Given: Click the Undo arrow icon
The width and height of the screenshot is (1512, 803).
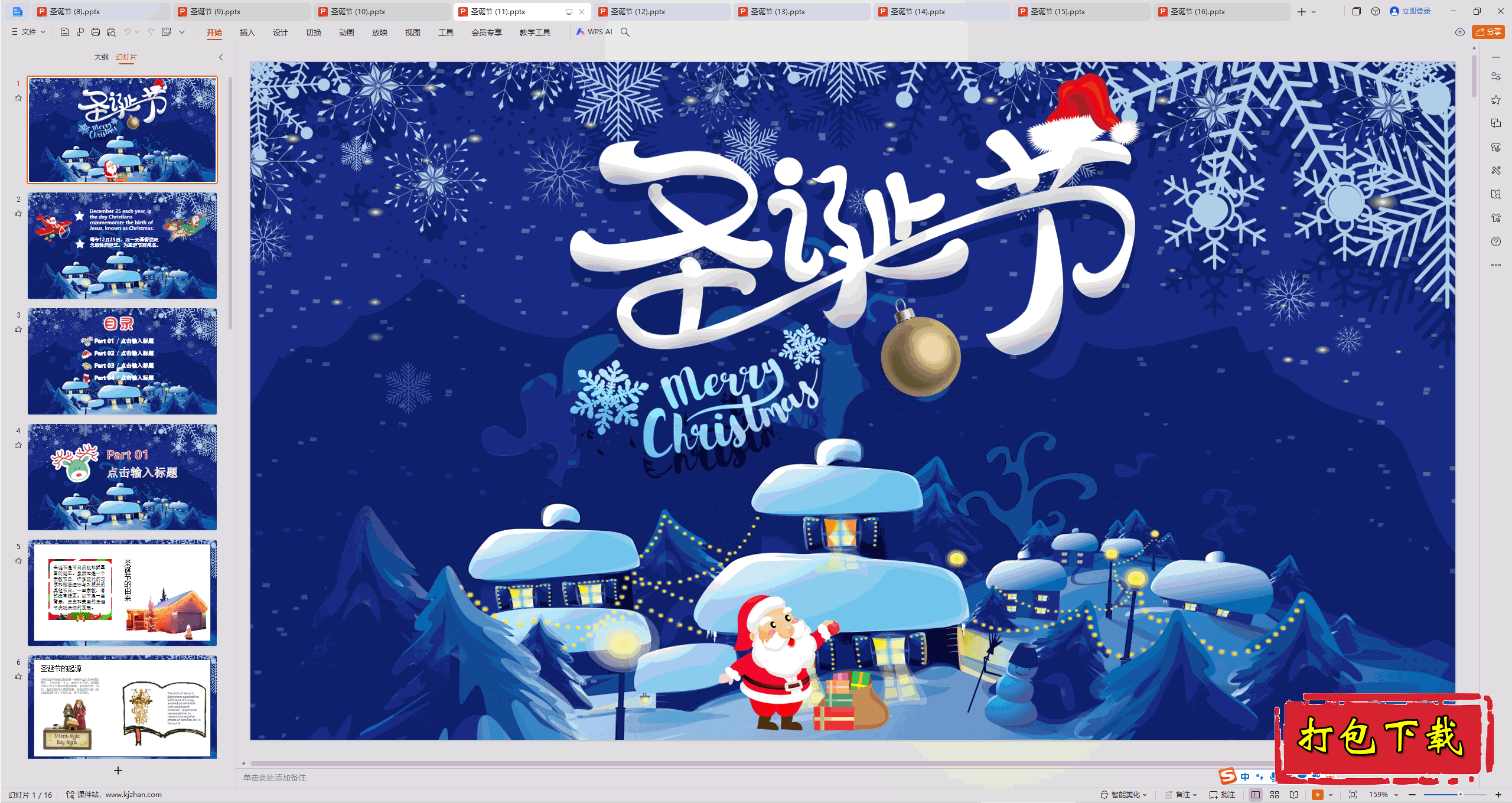Looking at the screenshot, I should 127,32.
